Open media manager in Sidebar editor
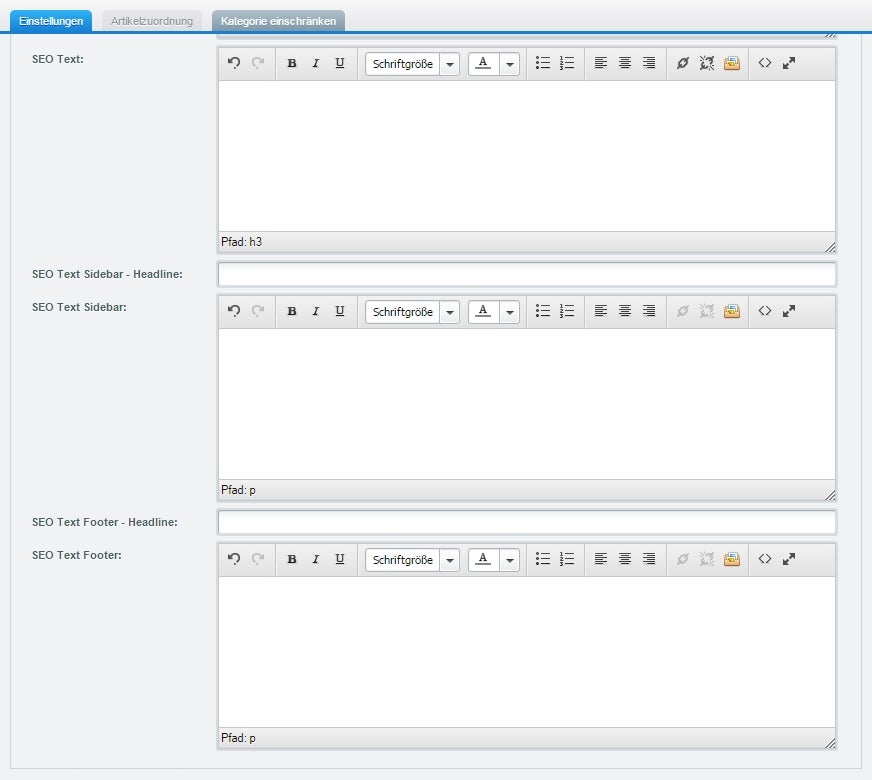 731,311
